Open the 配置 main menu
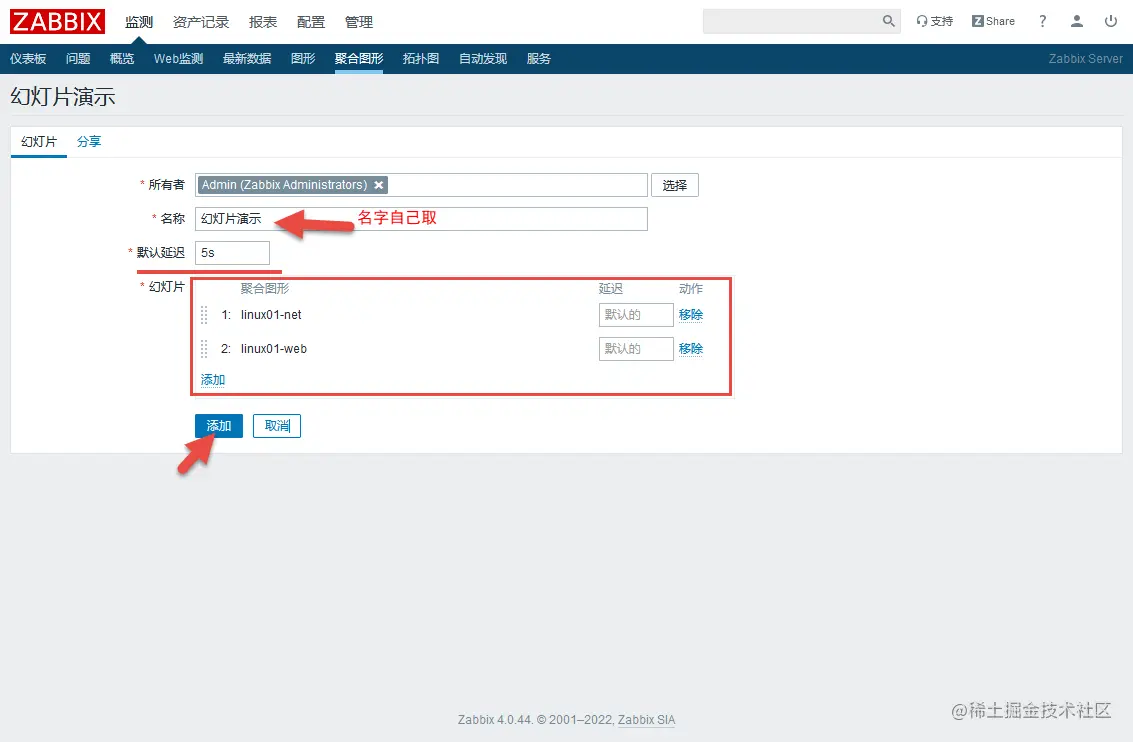 pos(311,22)
